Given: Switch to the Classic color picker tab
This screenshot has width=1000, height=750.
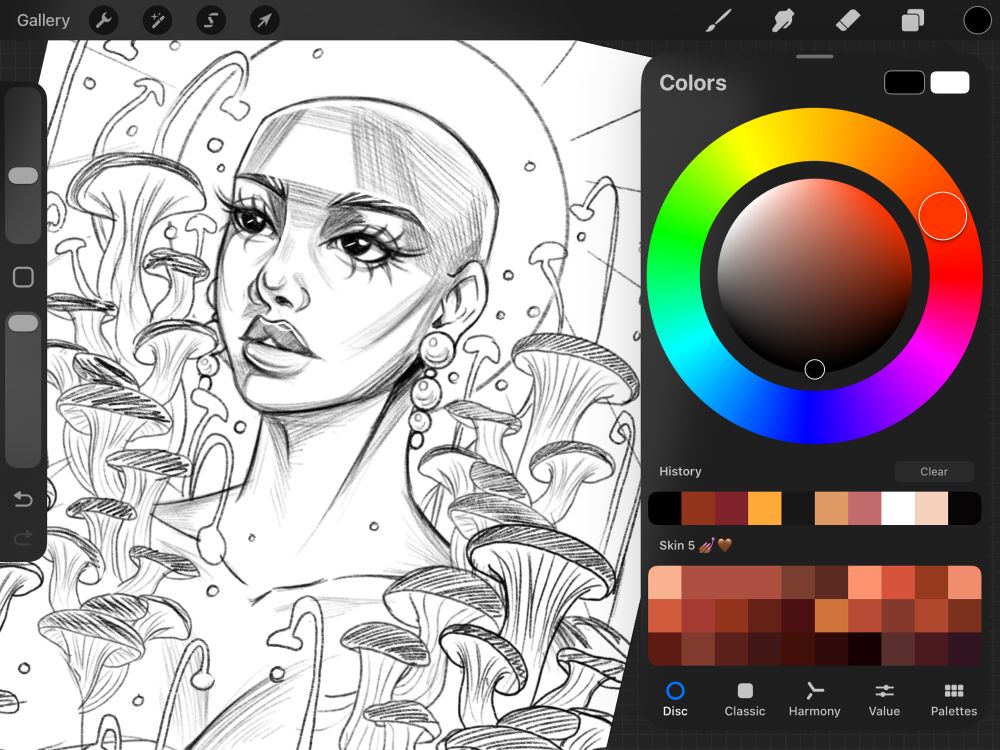Looking at the screenshot, I should 744,698.
